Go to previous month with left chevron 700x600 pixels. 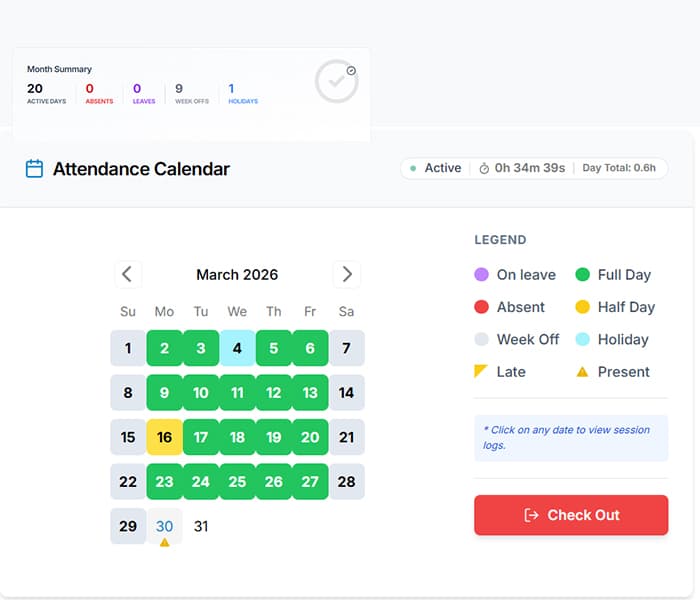[128, 274]
